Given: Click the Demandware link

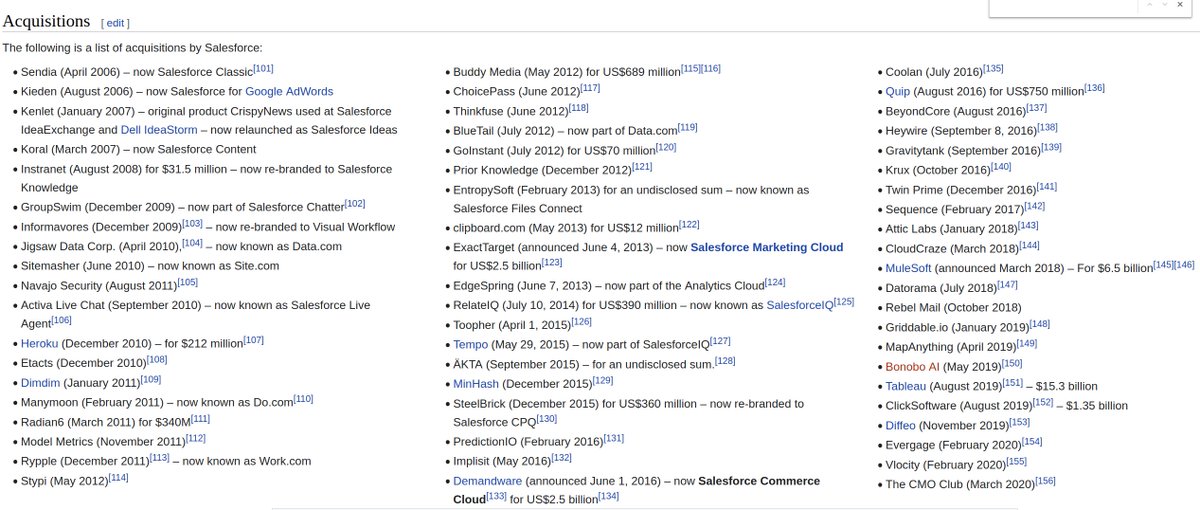Looking at the screenshot, I should 487,481.
